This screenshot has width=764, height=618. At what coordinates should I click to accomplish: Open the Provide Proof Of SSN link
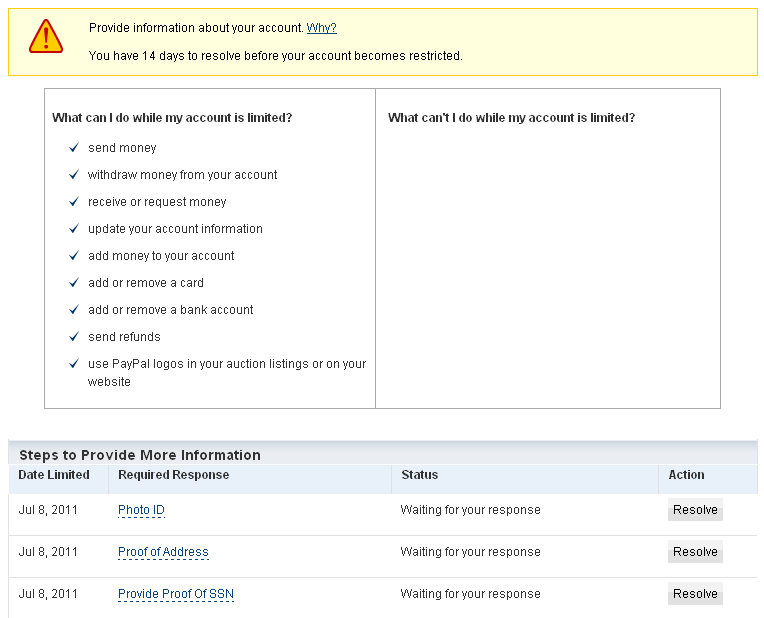coord(176,594)
